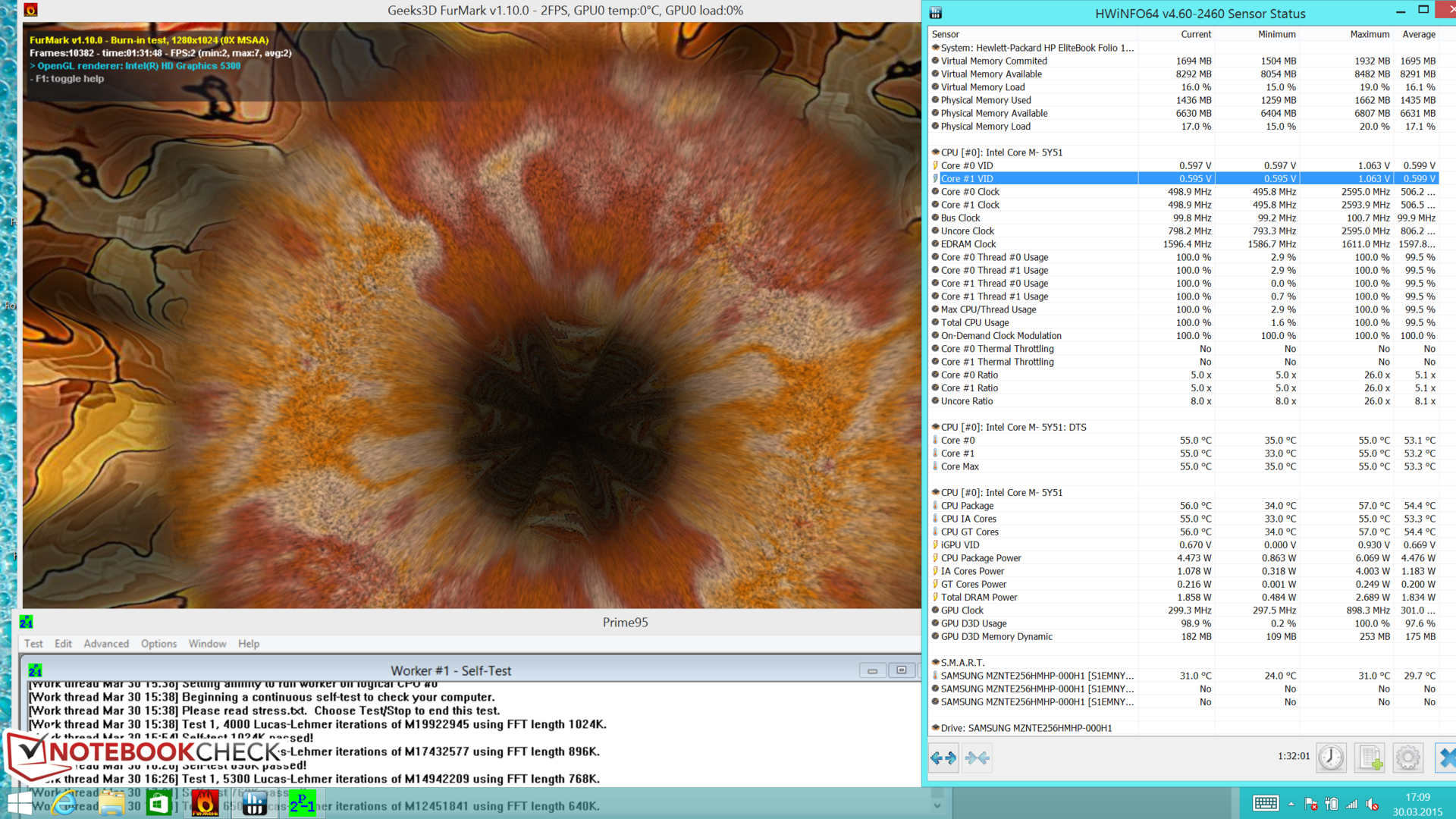Screen dimensions: 1456x819
Task: Show hidden tray icons arrow
Action: pyautogui.click(x=1291, y=804)
